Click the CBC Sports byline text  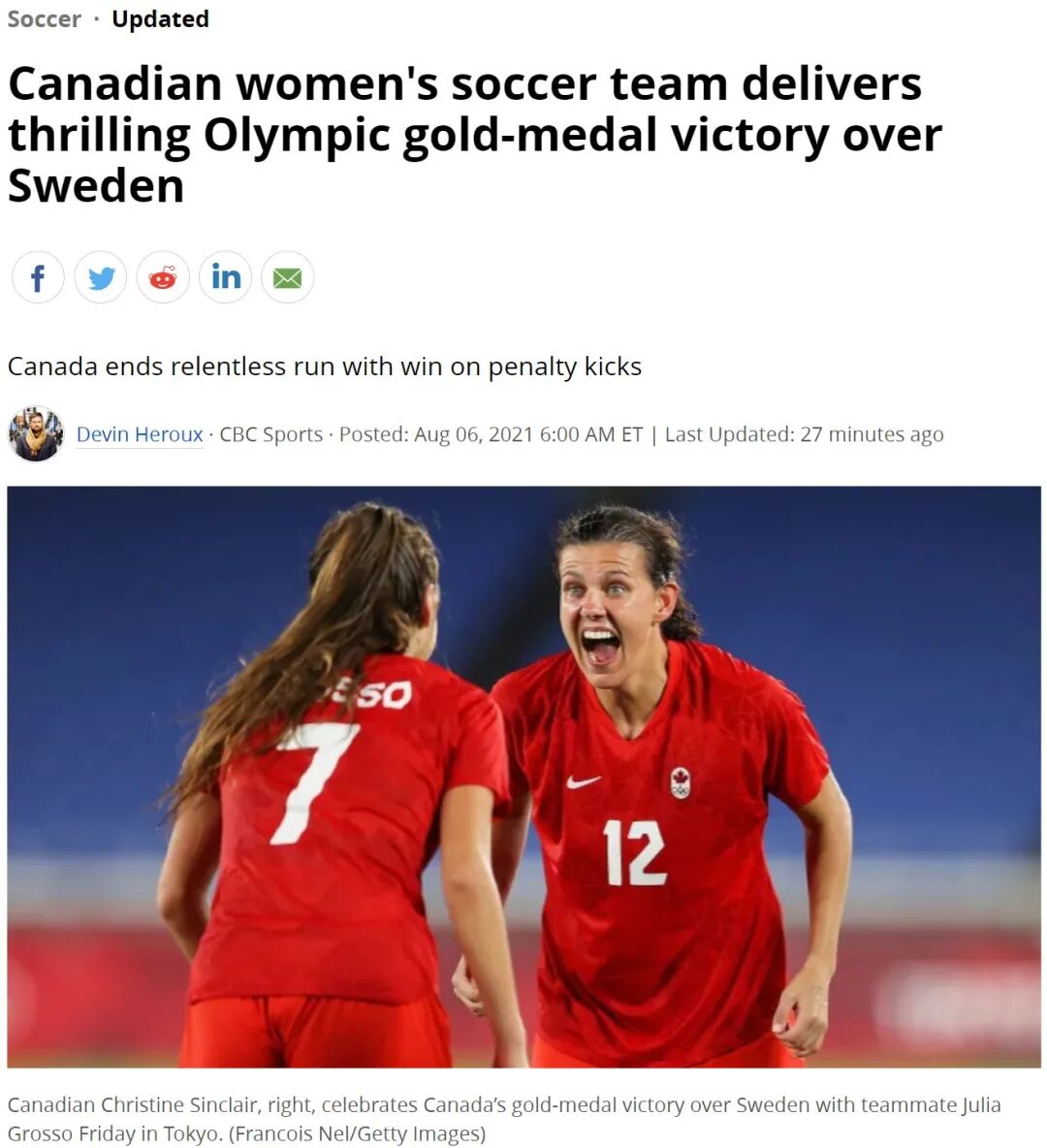pos(270,434)
